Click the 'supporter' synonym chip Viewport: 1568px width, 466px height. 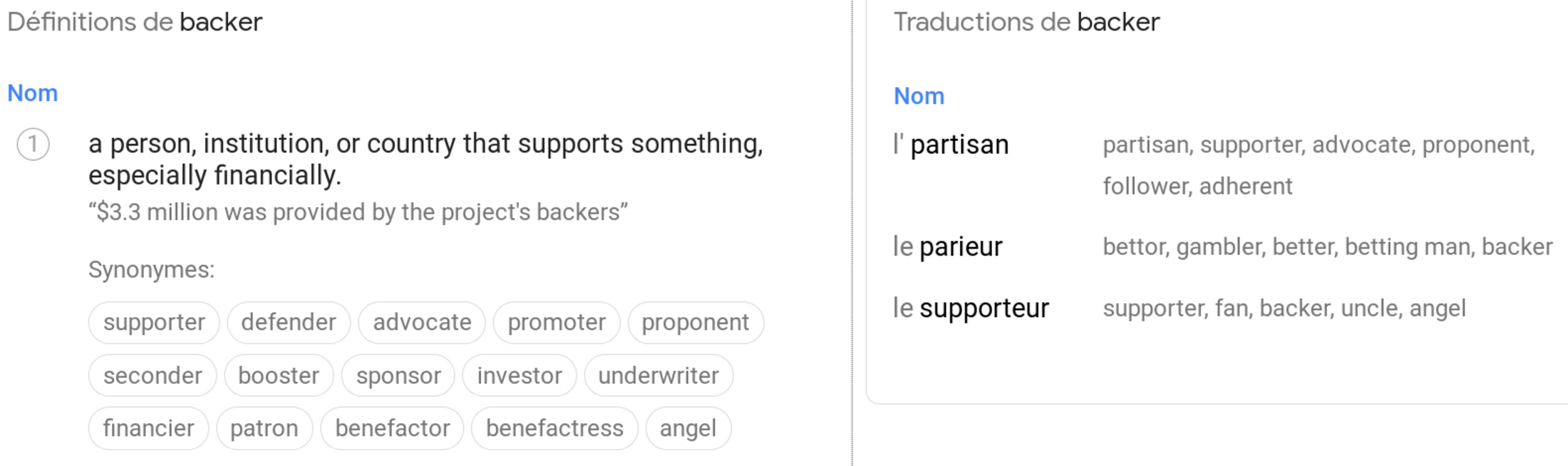pos(154,323)
